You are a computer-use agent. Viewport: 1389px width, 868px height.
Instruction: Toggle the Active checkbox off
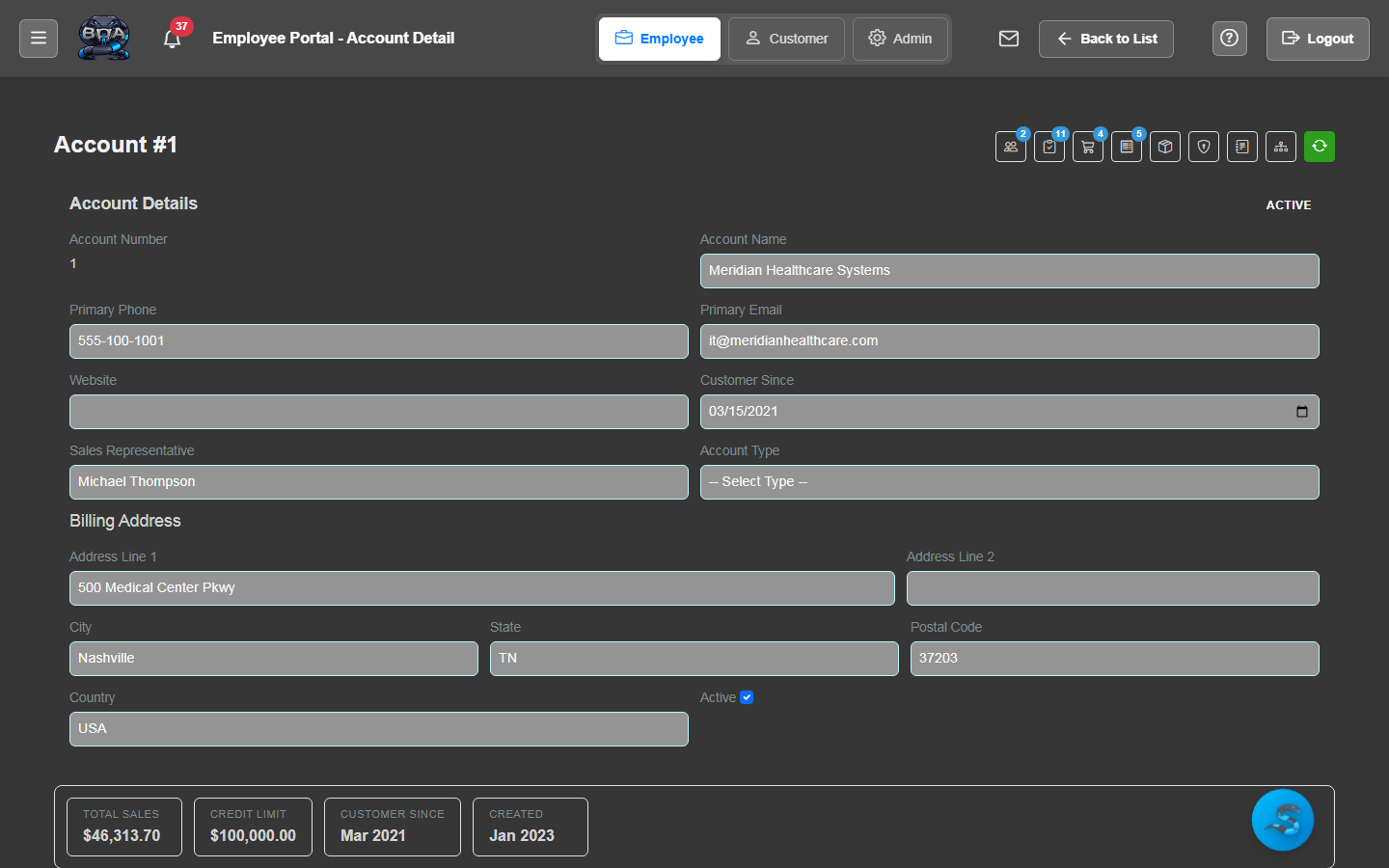(748, 696)
